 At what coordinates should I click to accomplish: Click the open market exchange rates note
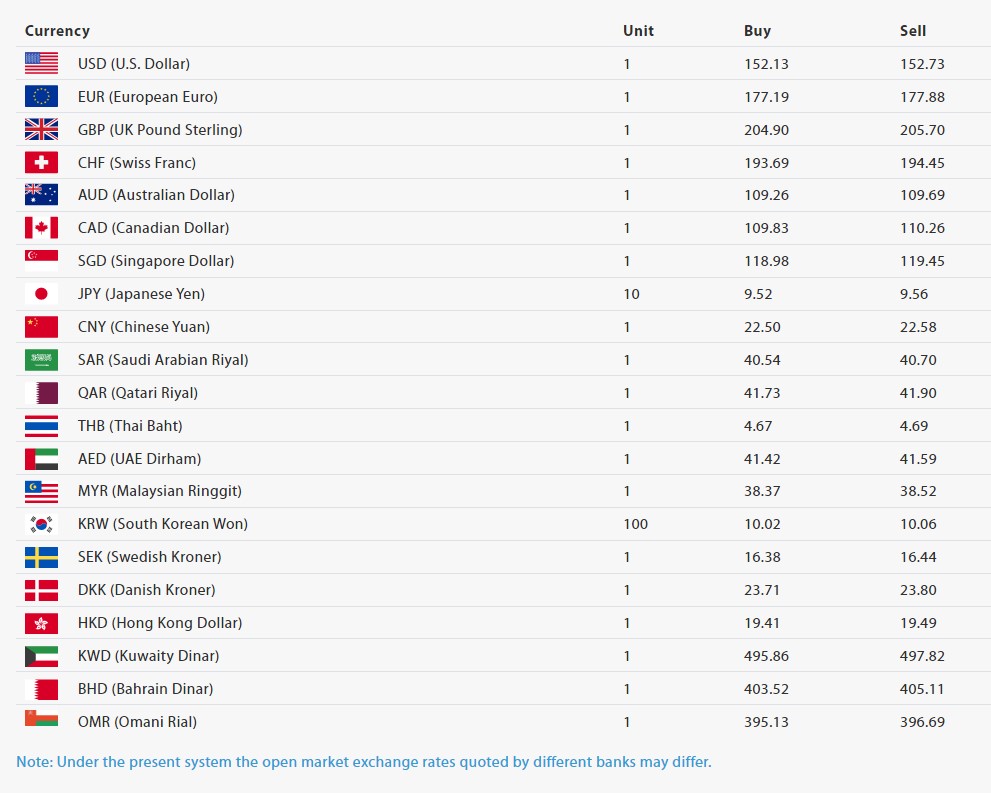pyautogui.click(x=363, y=761)
